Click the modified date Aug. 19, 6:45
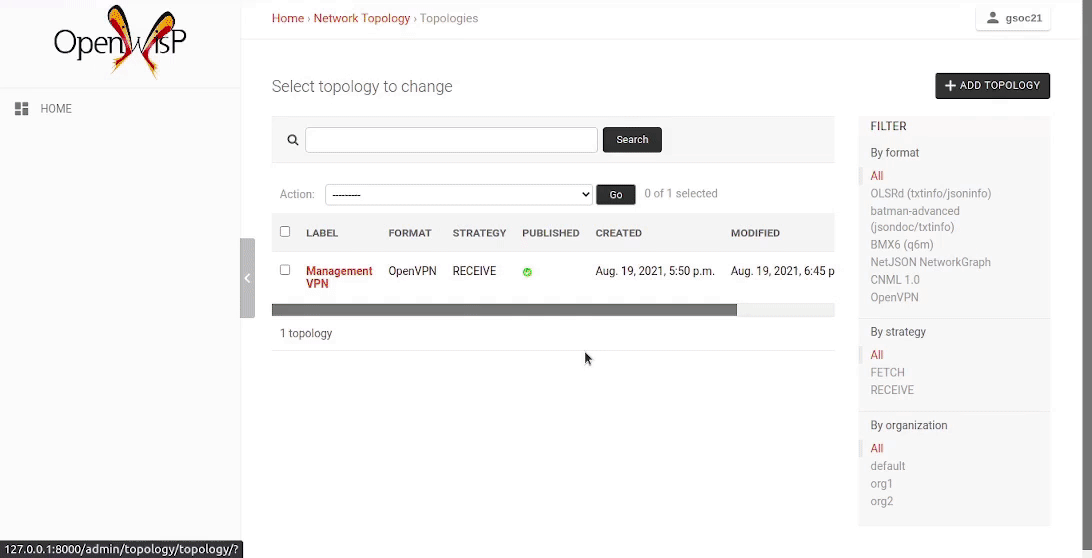Screen dimensions: 1092x558 click(782, 271)
